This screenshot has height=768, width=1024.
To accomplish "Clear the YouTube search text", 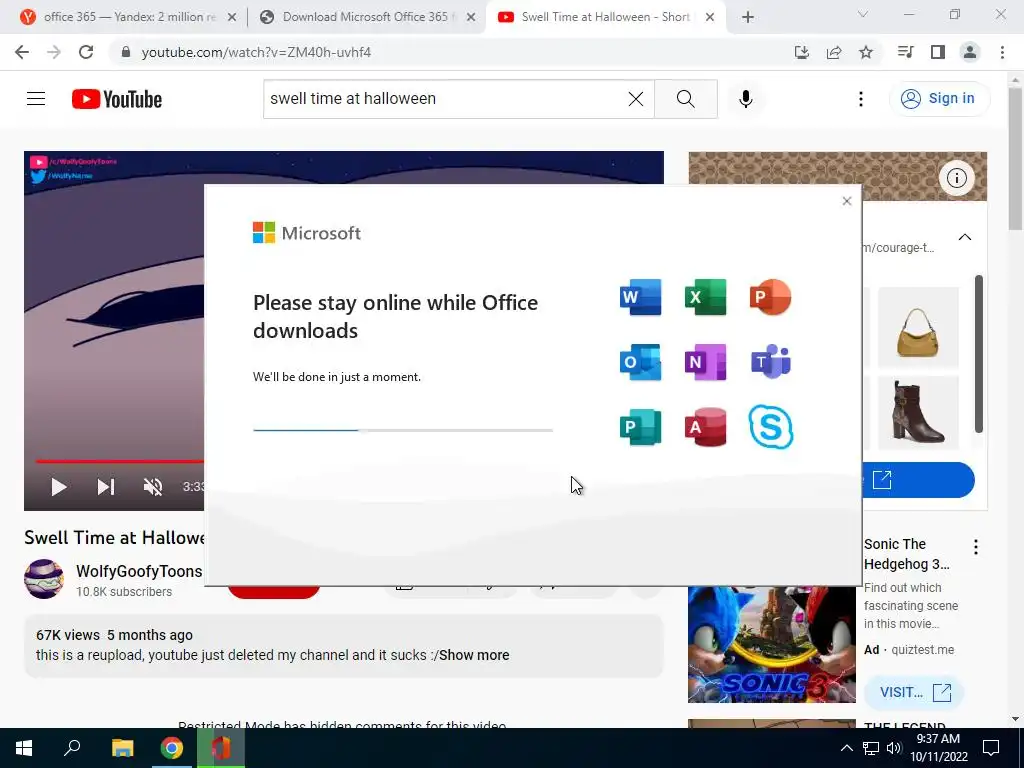I will [635, 99].
